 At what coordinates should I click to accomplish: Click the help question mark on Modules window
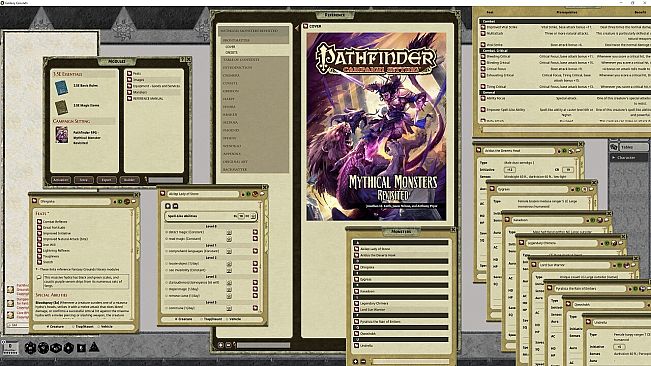(183, 60)
